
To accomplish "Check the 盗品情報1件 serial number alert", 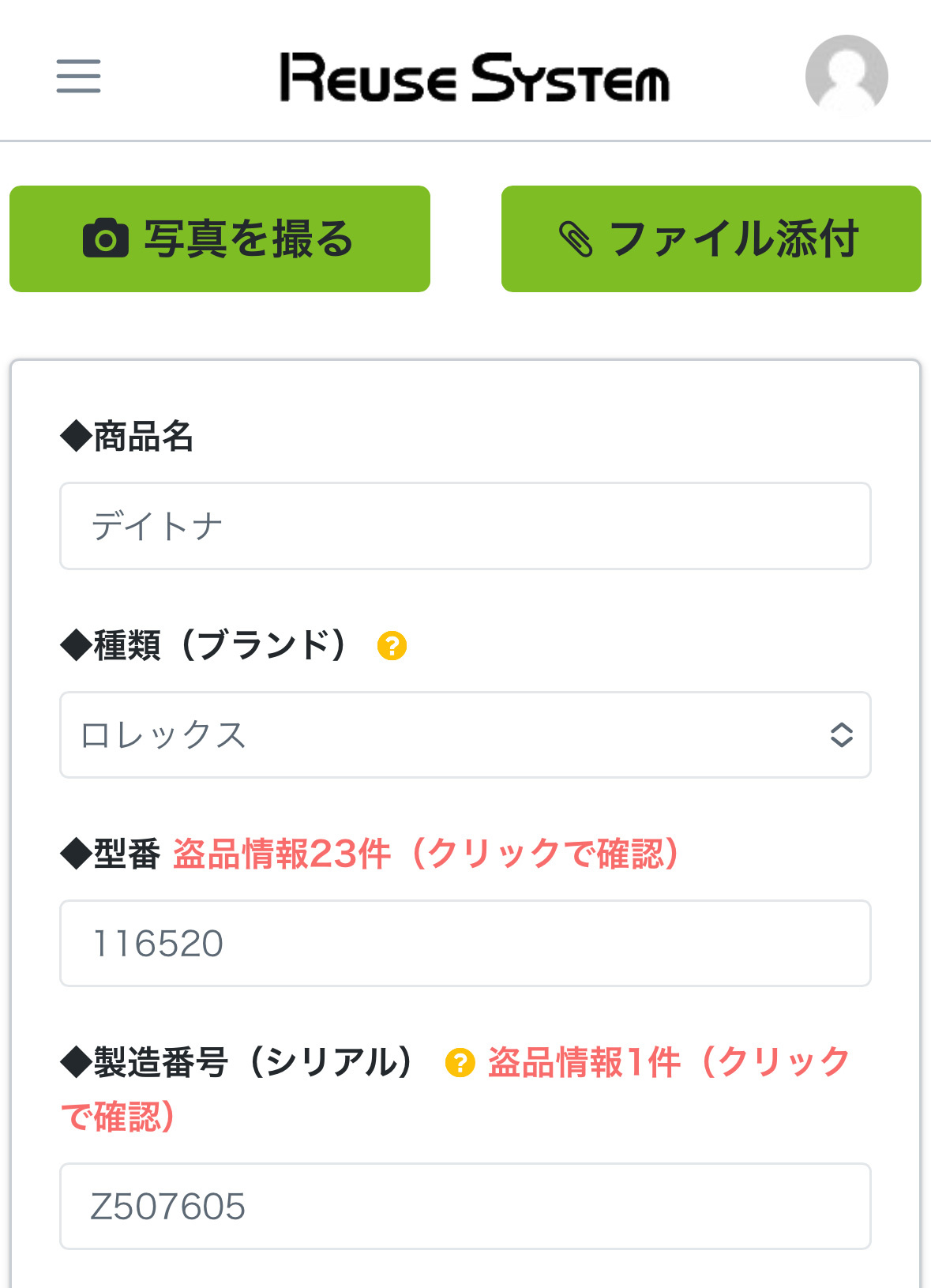I will [455, 1089].
